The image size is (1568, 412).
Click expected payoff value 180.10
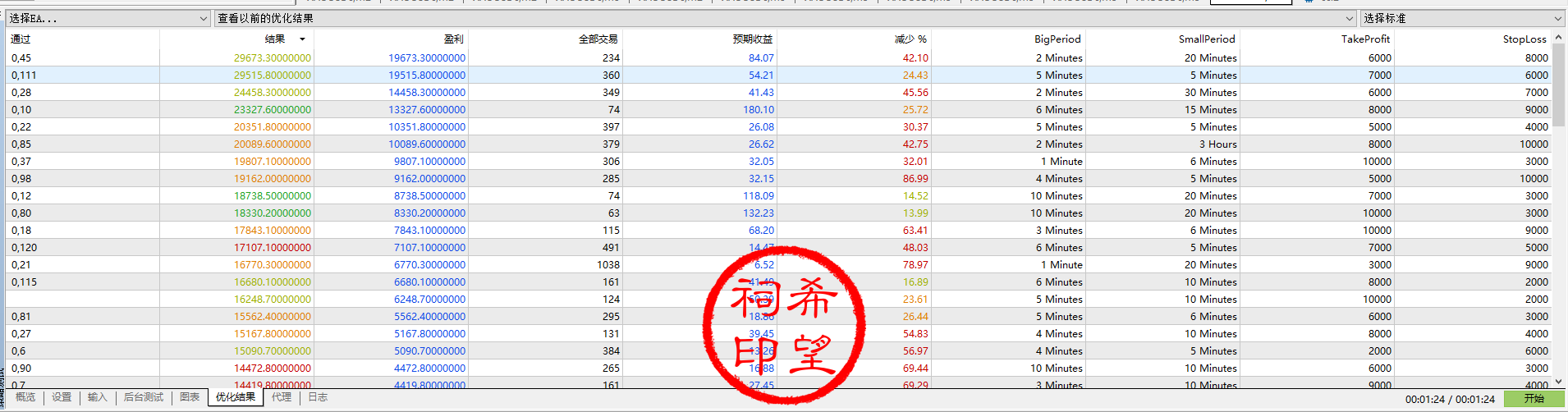[x=759, y=109]
